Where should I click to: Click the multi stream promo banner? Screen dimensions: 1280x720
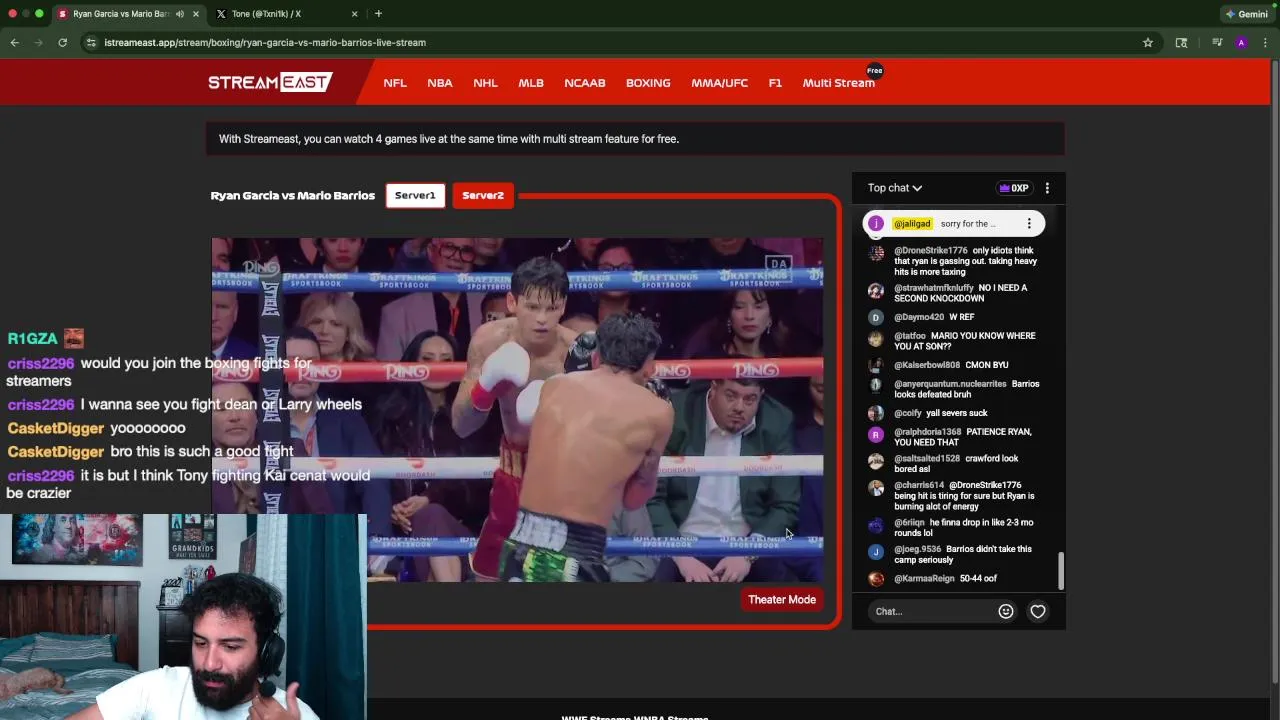click(635, 139)
